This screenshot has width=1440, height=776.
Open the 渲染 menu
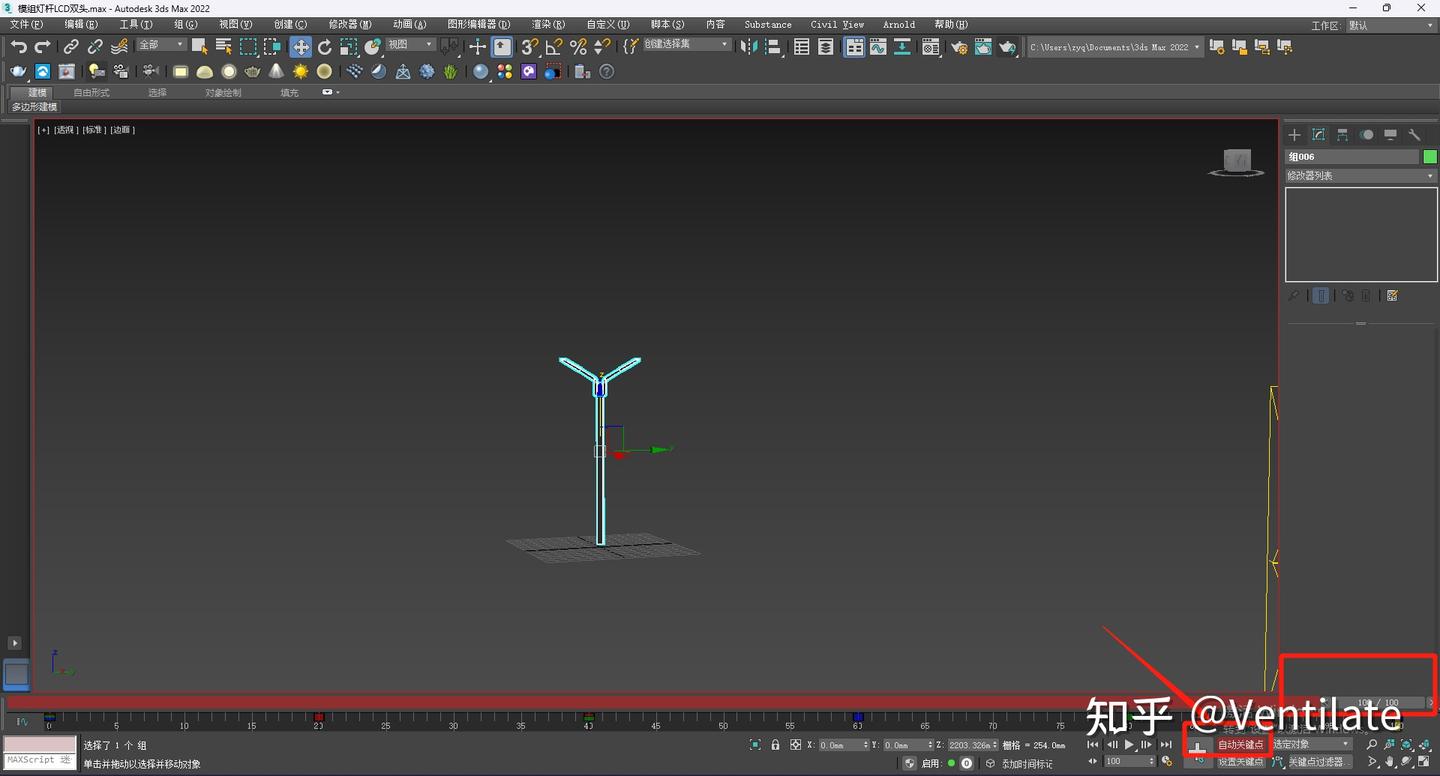point(547,24)
